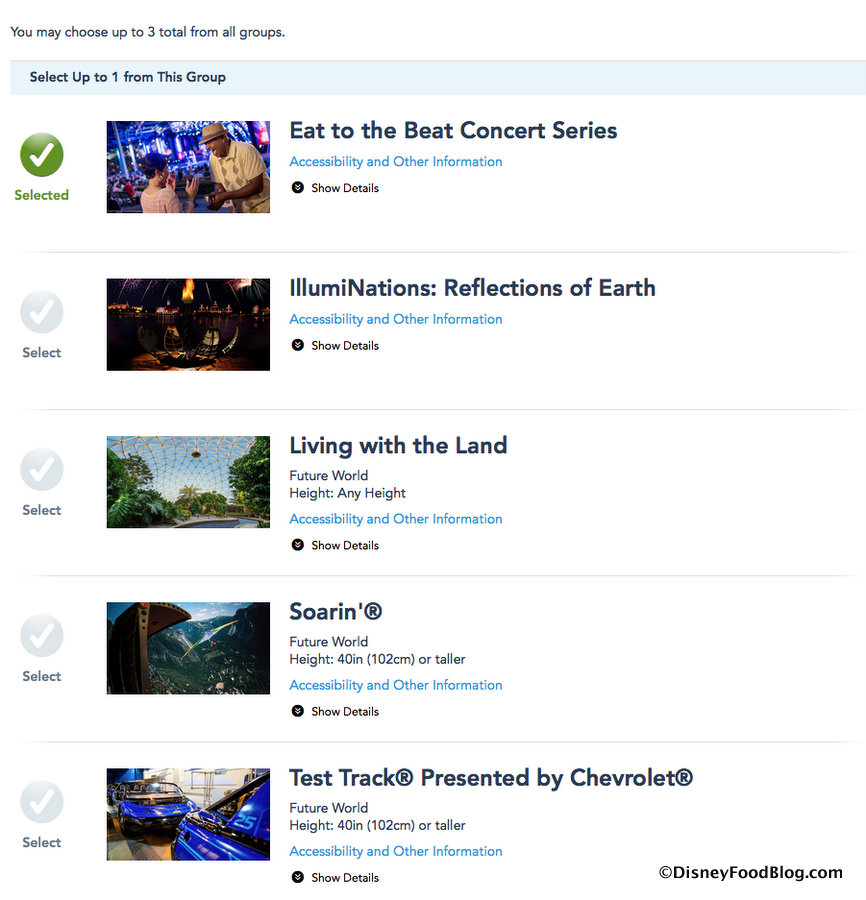Select the Living with the Land checkmark

(x=42, y=470)
